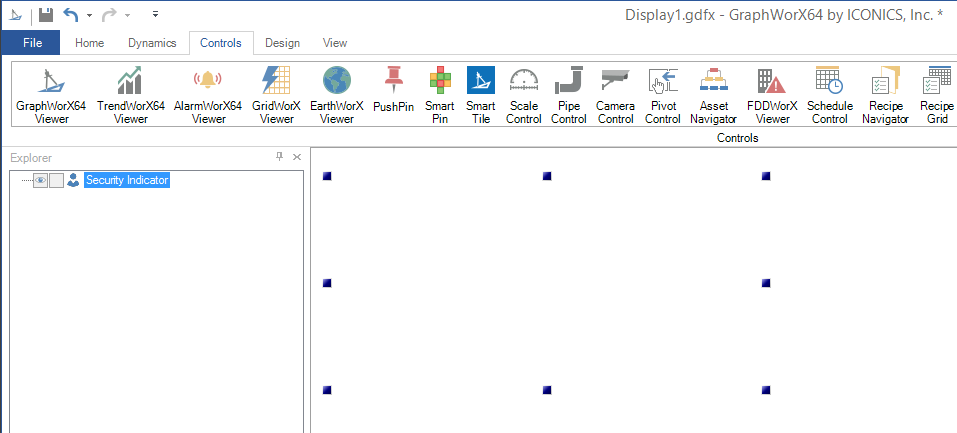Select the PushPin tool
Image resolution: width=957 pixels, height=433 pixels.
(x=393, y=91)
